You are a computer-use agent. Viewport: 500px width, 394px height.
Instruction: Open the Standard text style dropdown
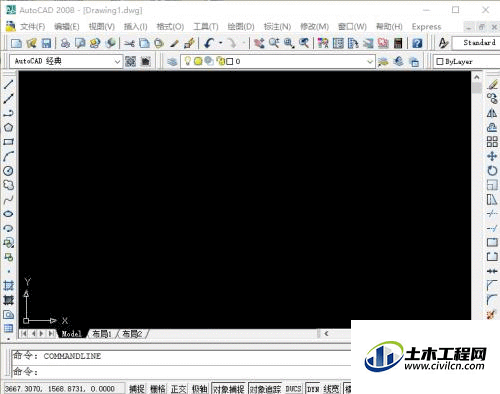477,43
